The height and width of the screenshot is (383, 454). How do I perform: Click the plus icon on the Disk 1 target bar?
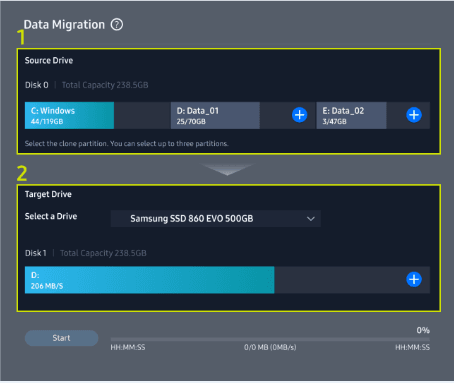pos(414,279)
